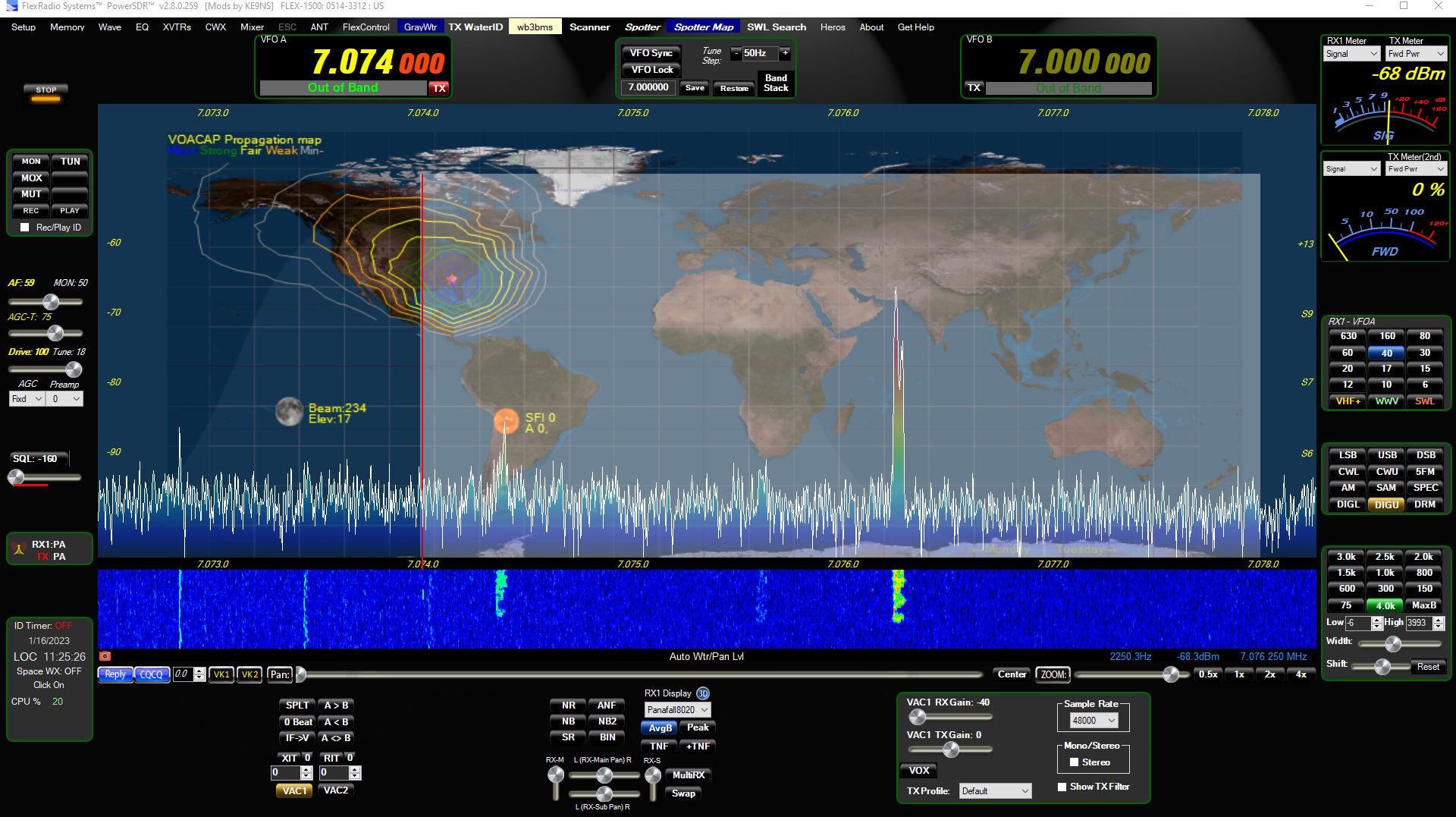Open the Memory menu
The width and height of the screenshot is (1456, 817).
67,27
